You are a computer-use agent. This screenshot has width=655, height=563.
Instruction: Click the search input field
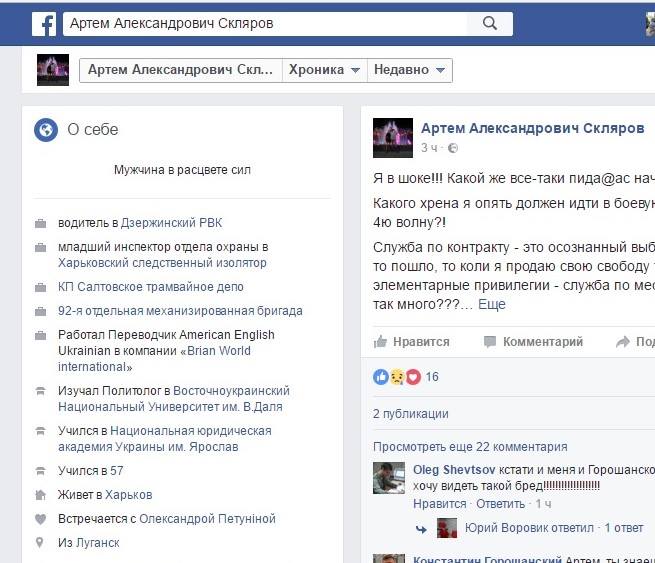pos(265,24)
